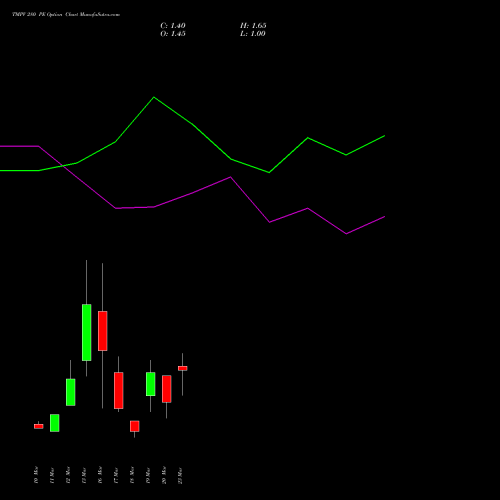Click the peak of the green indicator line
This screenshot has width=500, height=500.
(154, 97)
